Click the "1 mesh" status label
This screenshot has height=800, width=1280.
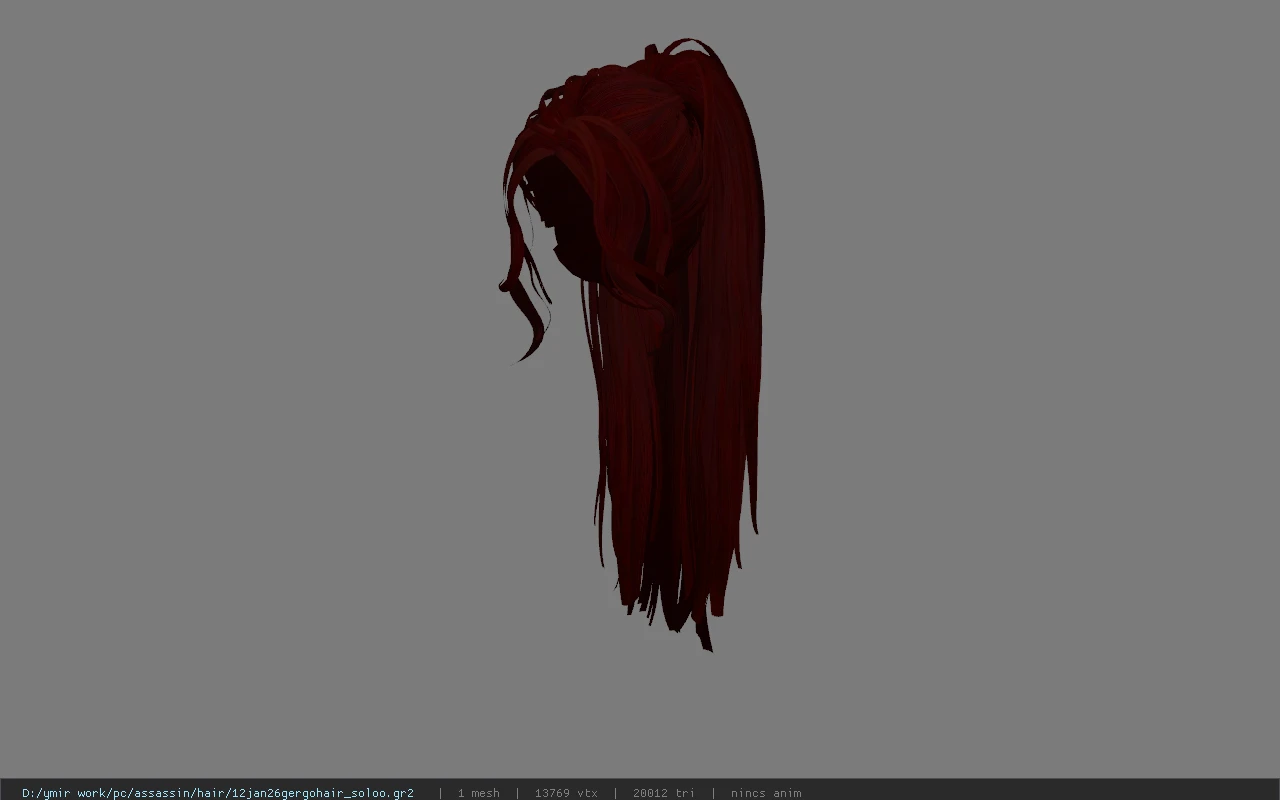[478, 793]
